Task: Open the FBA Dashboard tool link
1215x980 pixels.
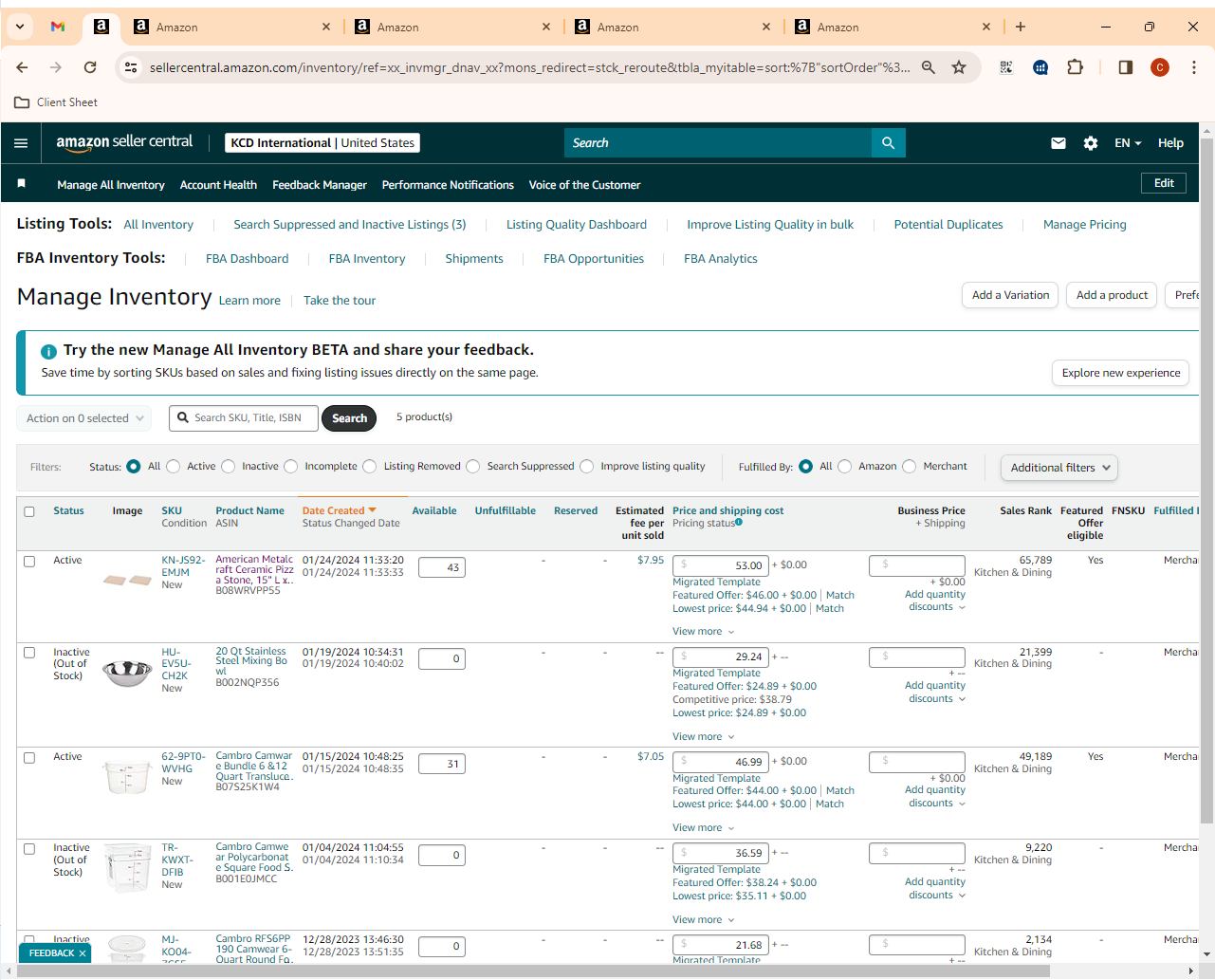Action: pyautogui.click(x=248, y=259)
